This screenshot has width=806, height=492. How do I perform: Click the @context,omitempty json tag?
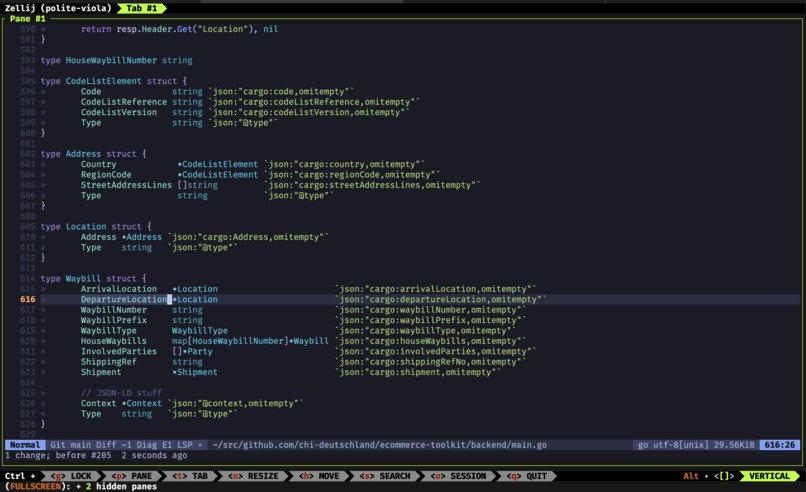coord(235,403)
